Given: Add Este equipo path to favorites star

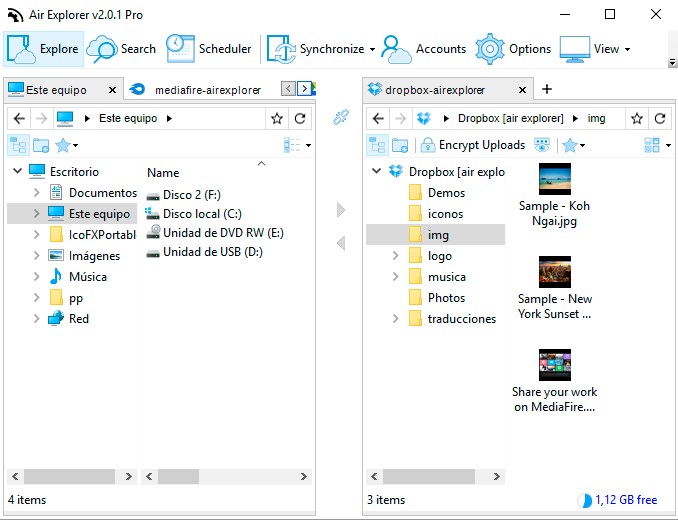Looking at the screenshot, I should (277, 118).
